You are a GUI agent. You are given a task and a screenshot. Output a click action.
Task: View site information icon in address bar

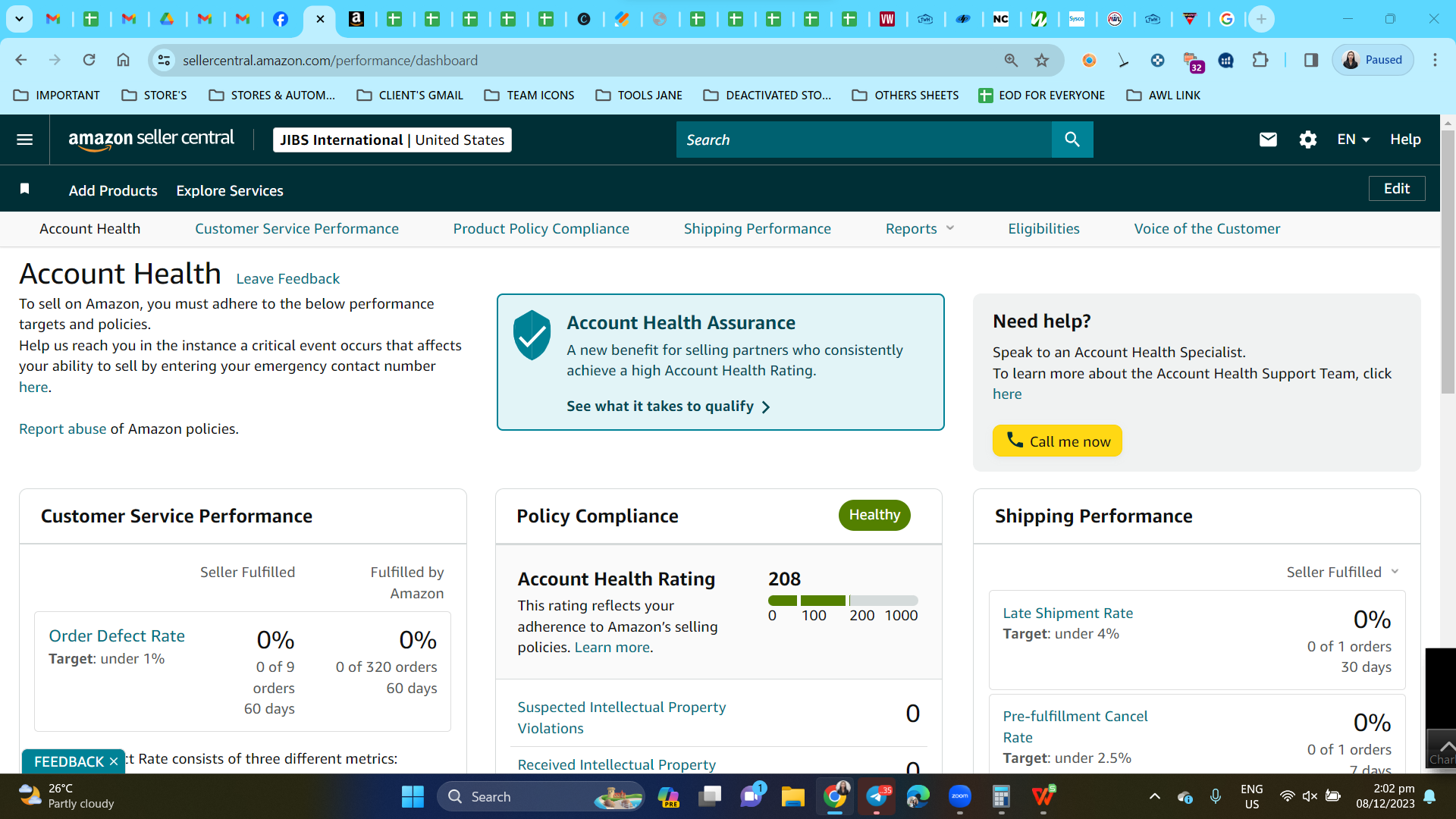(164, 60)
